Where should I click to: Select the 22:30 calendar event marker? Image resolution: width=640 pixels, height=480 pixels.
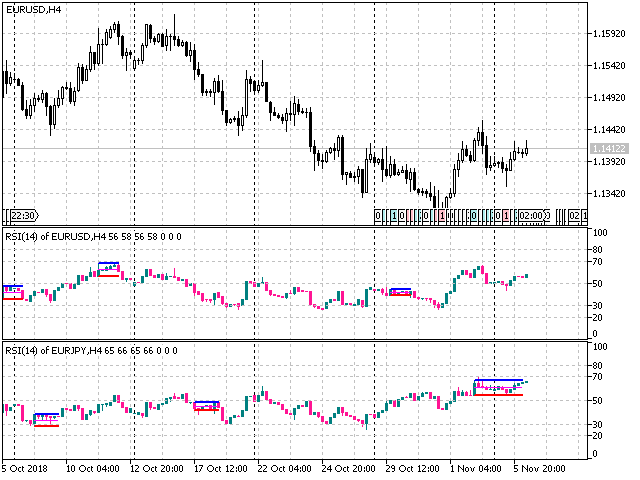pyautogui.click(x=24, y=216)
